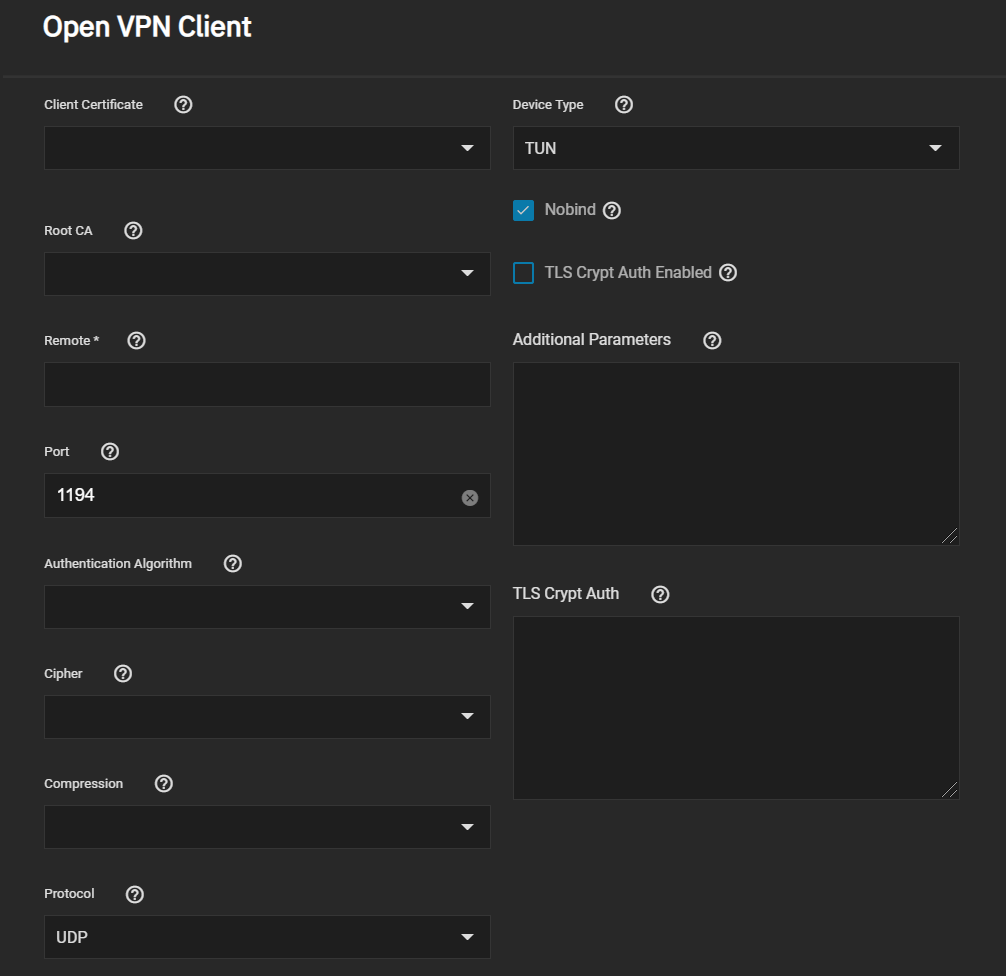Image resolution: width=1006 pixels, height=976 pixels.
Task: Clear the Port field value
Action: 470,498
